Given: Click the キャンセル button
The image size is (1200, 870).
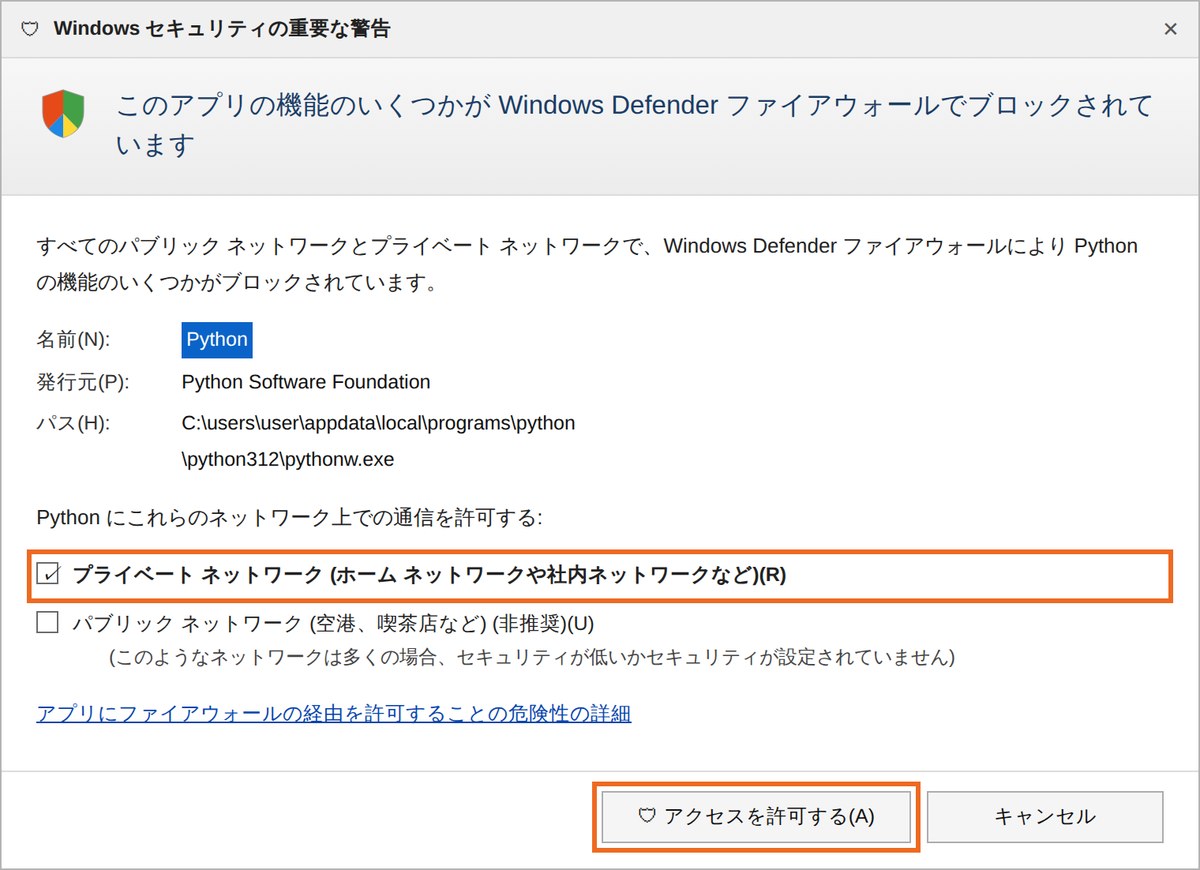Looking at the screenshot, I should [1045, 816].
